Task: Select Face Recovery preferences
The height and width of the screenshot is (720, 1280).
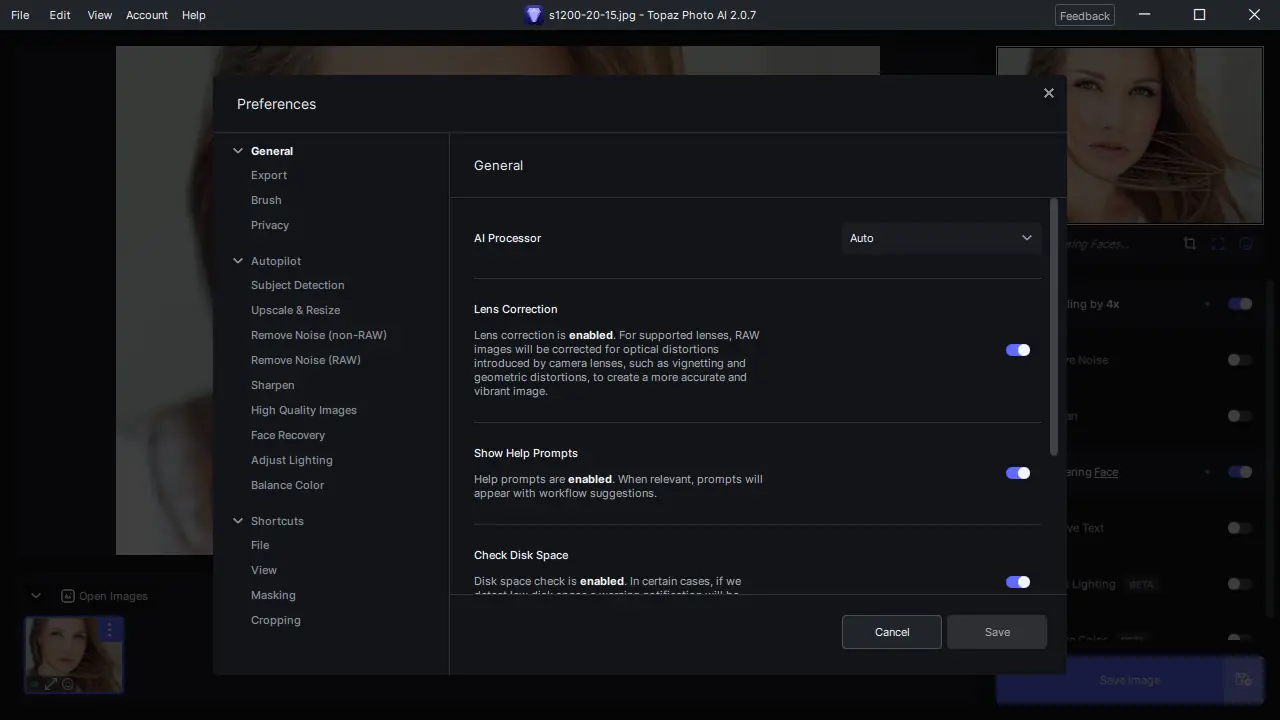Action: tap(288, 435)
